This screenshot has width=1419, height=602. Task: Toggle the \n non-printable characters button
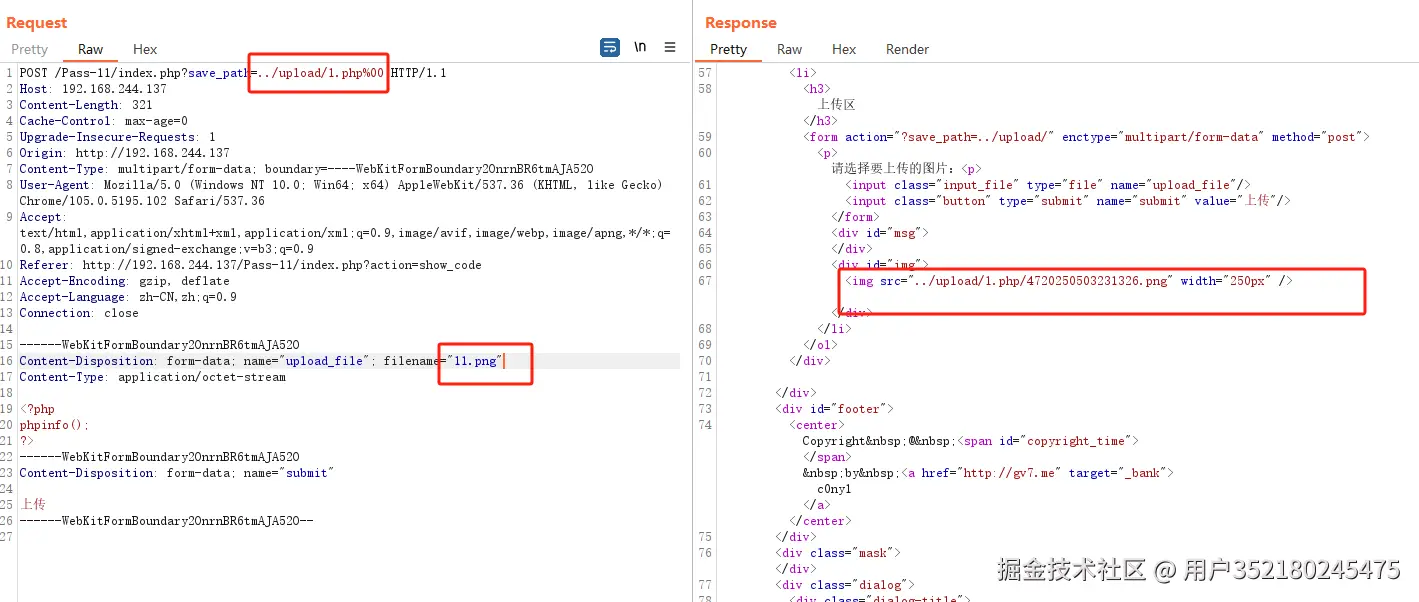(640, 47)
